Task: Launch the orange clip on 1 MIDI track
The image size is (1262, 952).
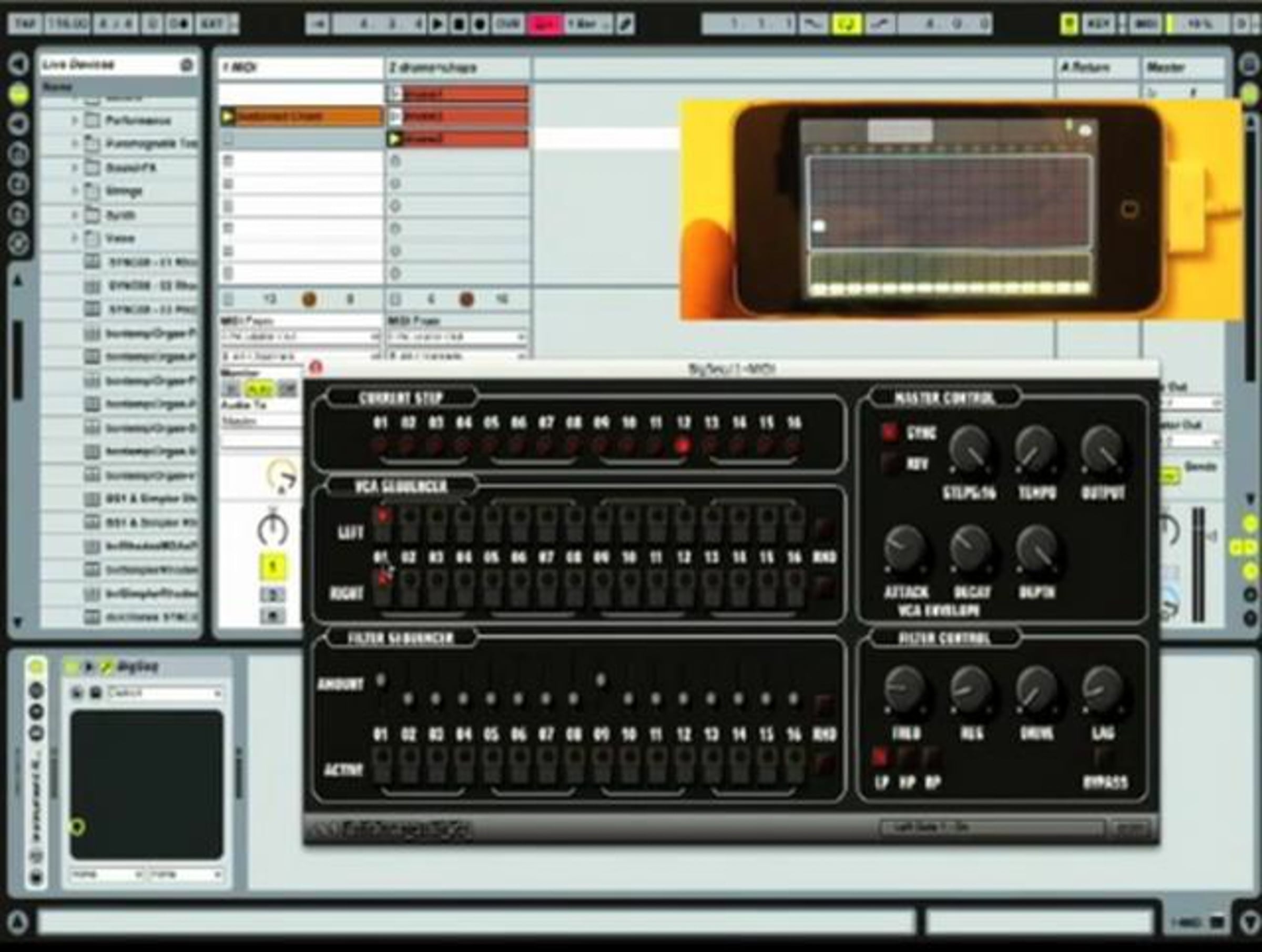Action: [x=228, y=116]
